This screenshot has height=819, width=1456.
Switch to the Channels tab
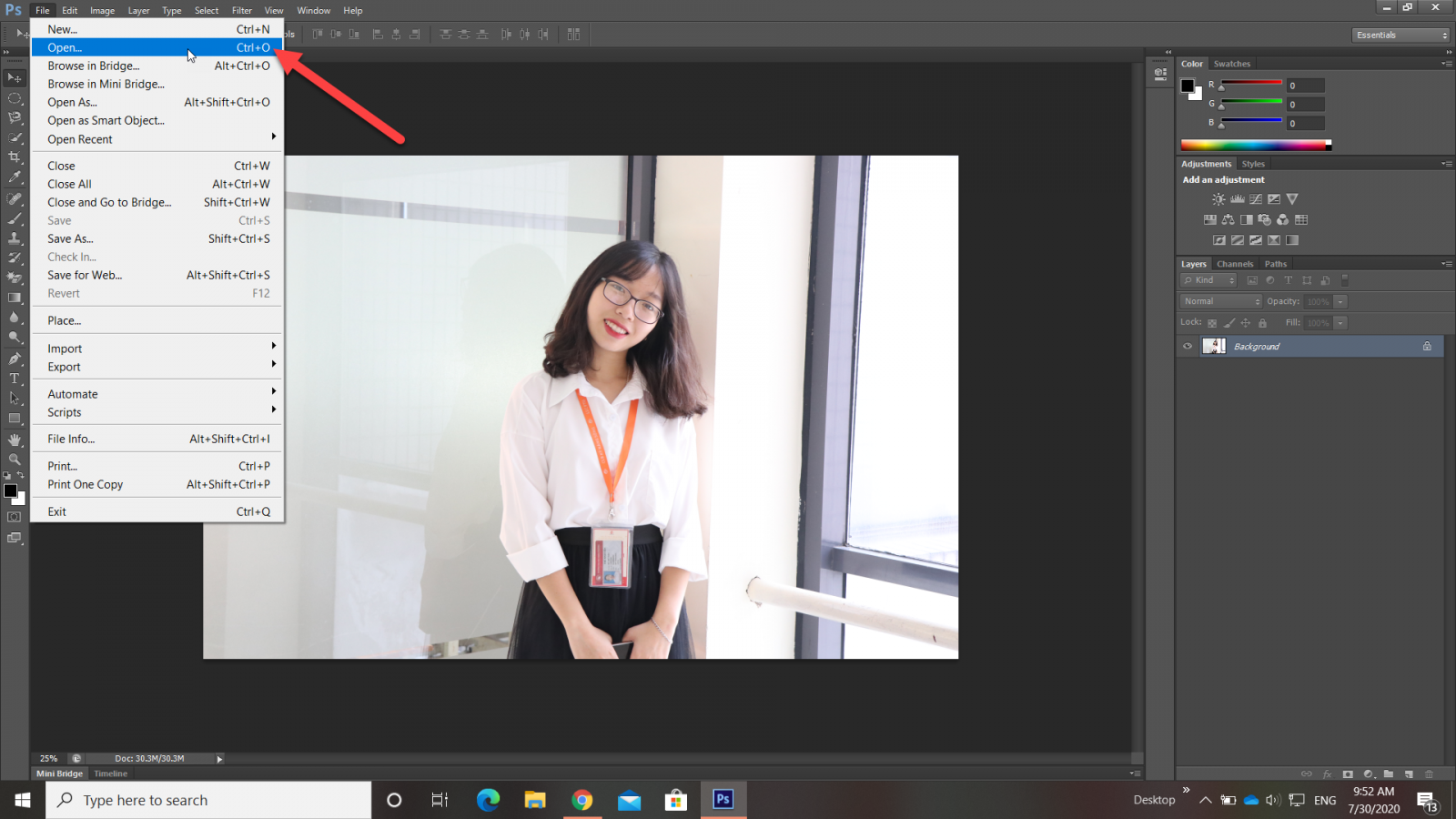click(1235, 264)
